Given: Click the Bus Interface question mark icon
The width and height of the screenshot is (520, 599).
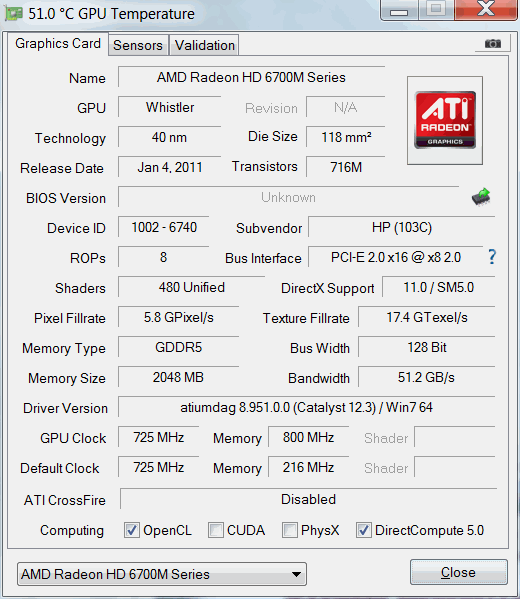Looking at the screenshot, I should tap(492, 257).
